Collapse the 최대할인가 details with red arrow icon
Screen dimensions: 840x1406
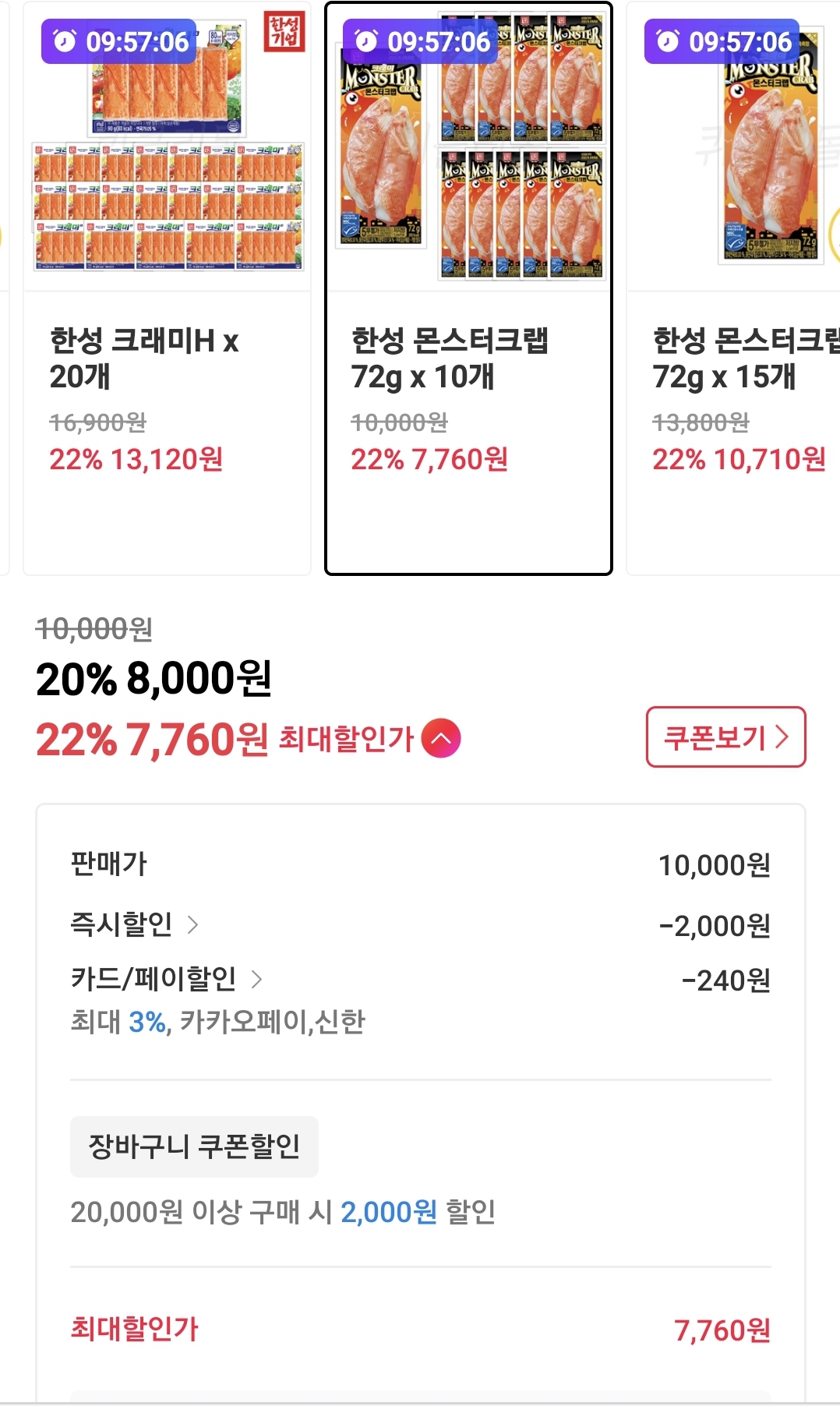coord(441,738)
